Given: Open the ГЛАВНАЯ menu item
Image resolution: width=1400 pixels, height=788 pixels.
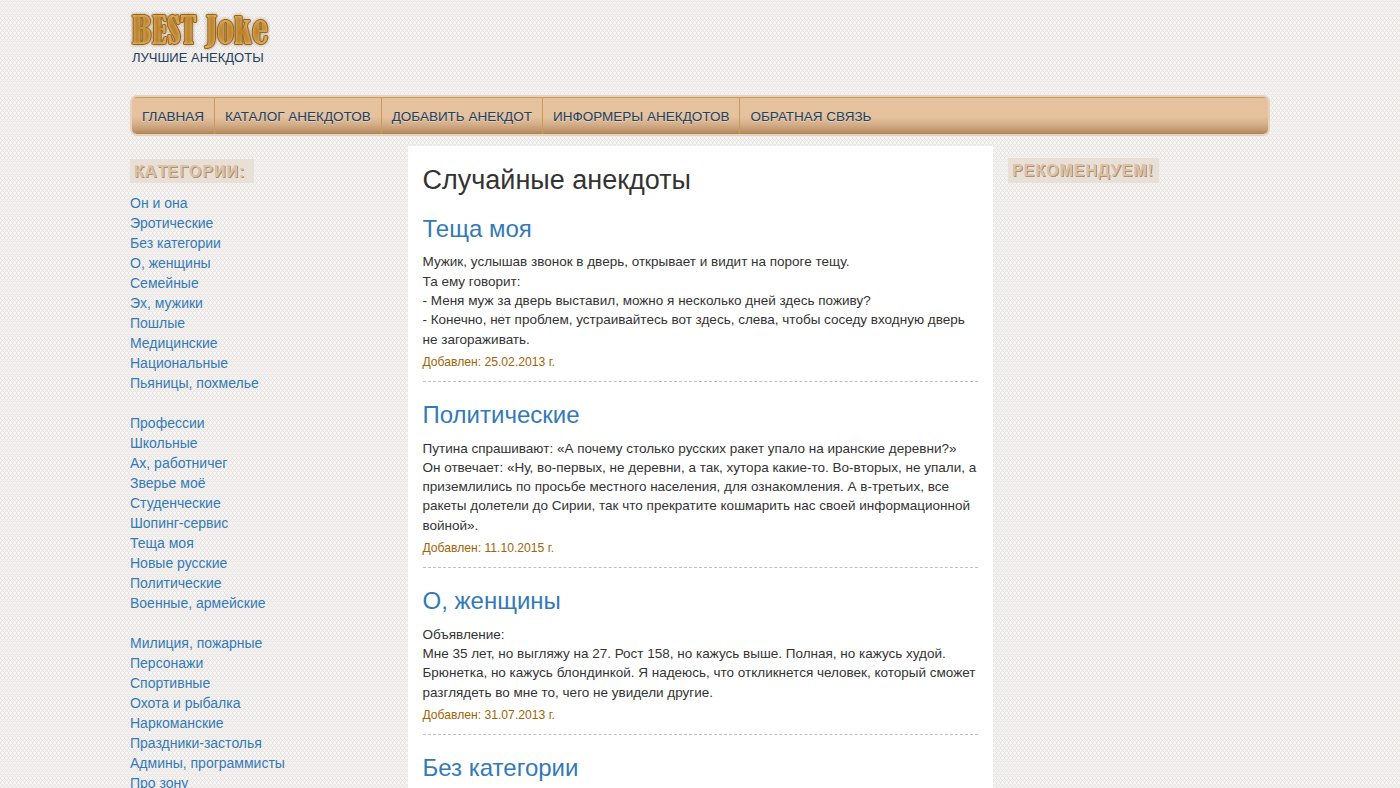Looking at the screenshot, I should coord(173,116).
